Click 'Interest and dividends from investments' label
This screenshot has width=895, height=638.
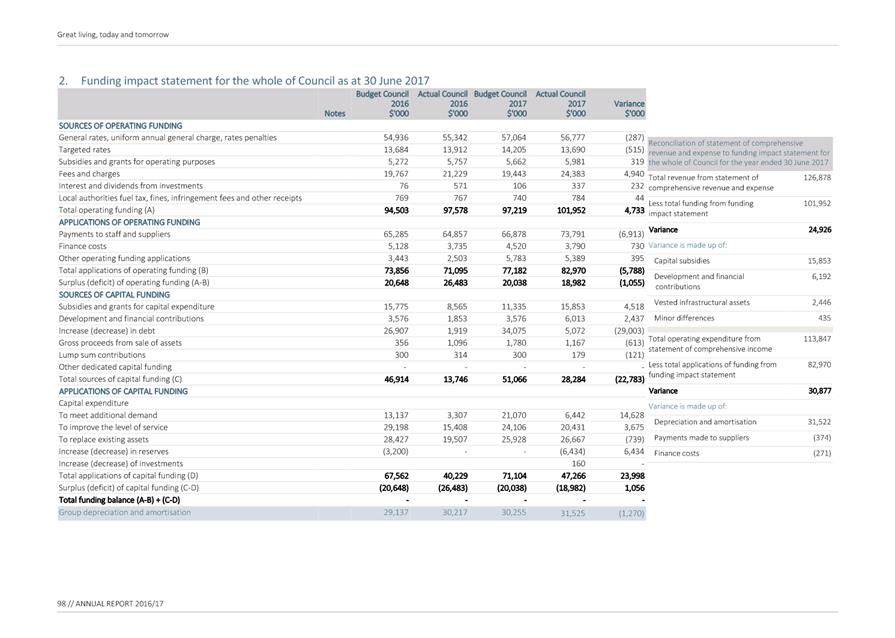(x=131, y=186)
